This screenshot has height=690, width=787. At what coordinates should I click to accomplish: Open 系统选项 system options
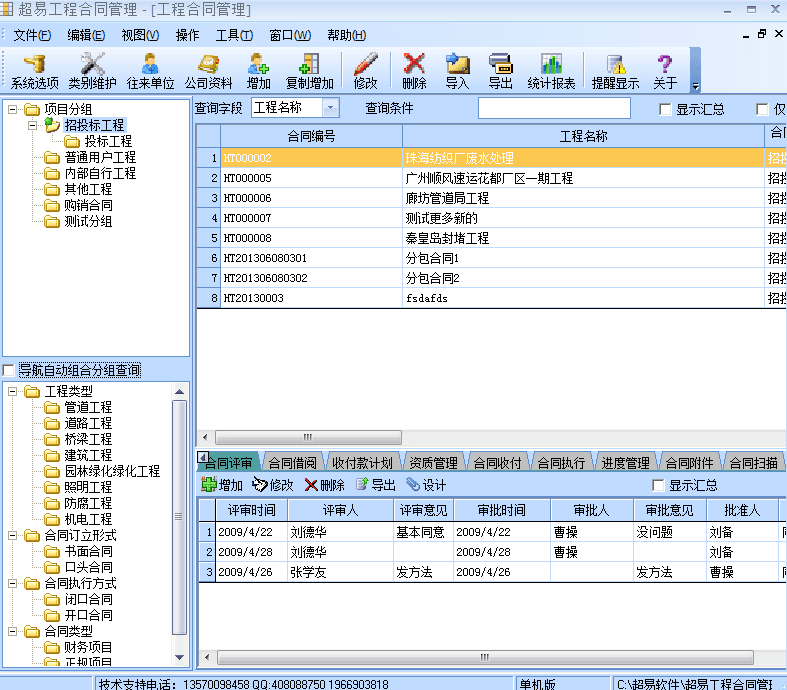(35, 71)
